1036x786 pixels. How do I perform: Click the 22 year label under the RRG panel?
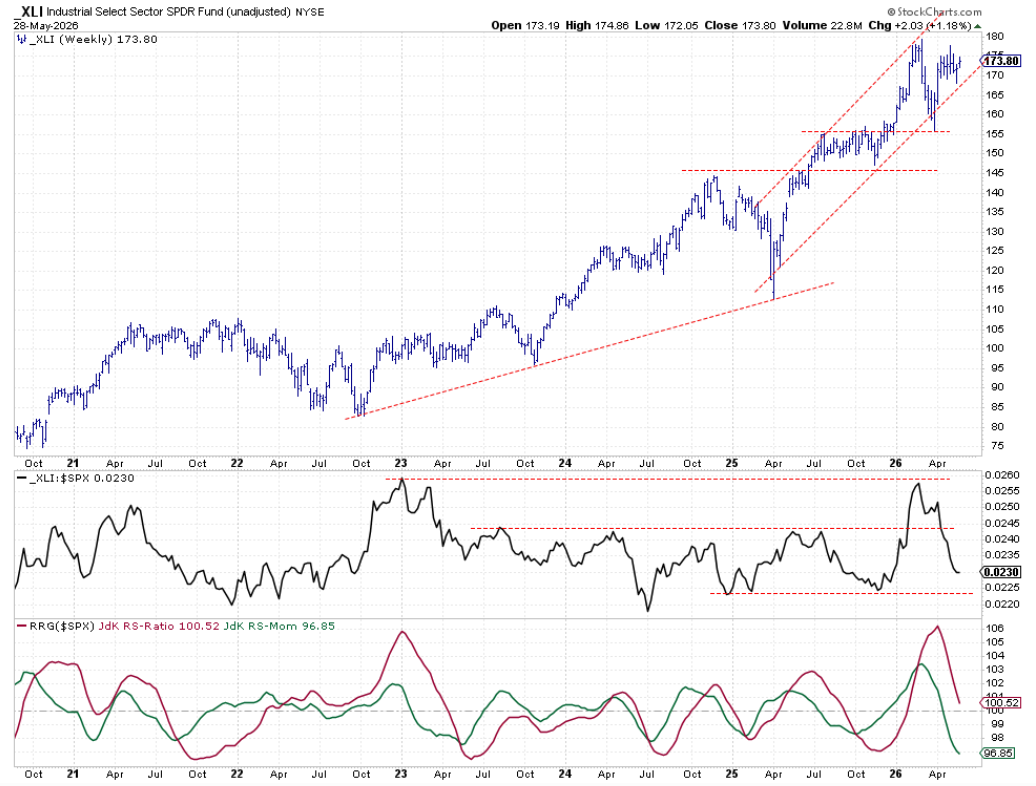237,773
